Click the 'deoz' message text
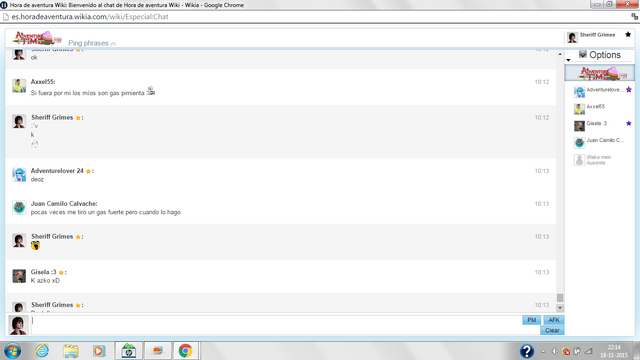The width and height of the screenshot is (640, 360). coord(37,179)
